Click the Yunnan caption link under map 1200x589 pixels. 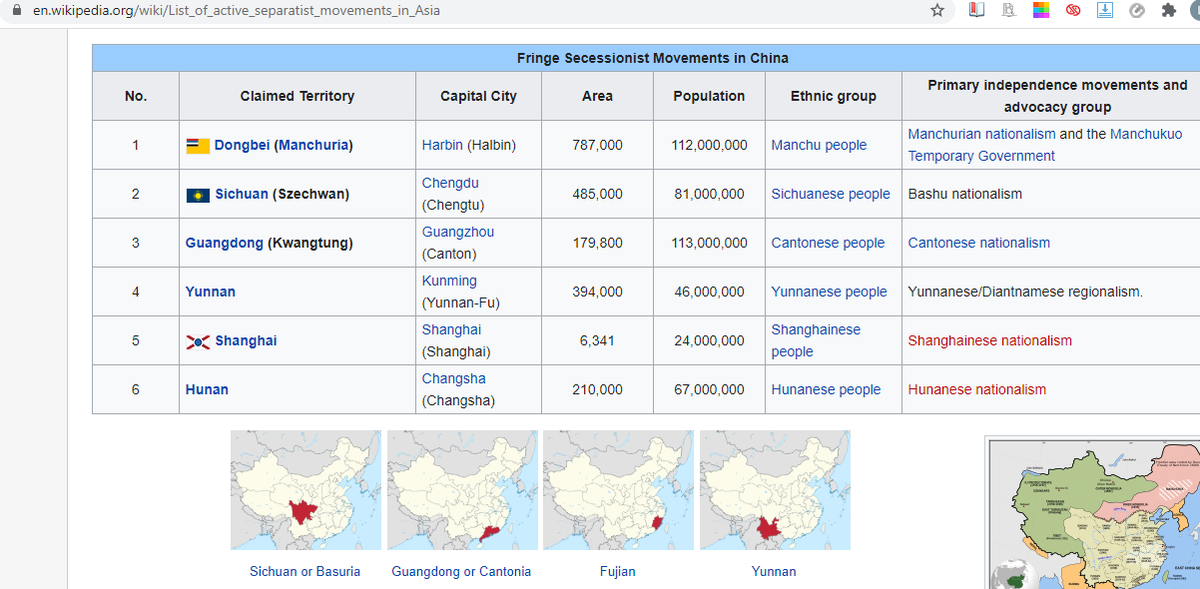point(774,572)
